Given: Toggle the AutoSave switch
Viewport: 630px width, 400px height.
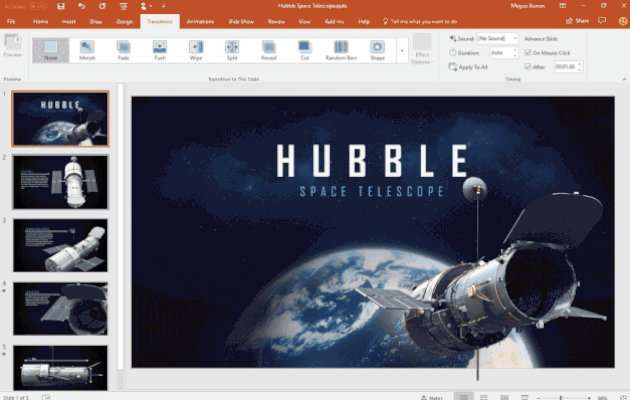Looking at the screenshot, I should 38,6.
